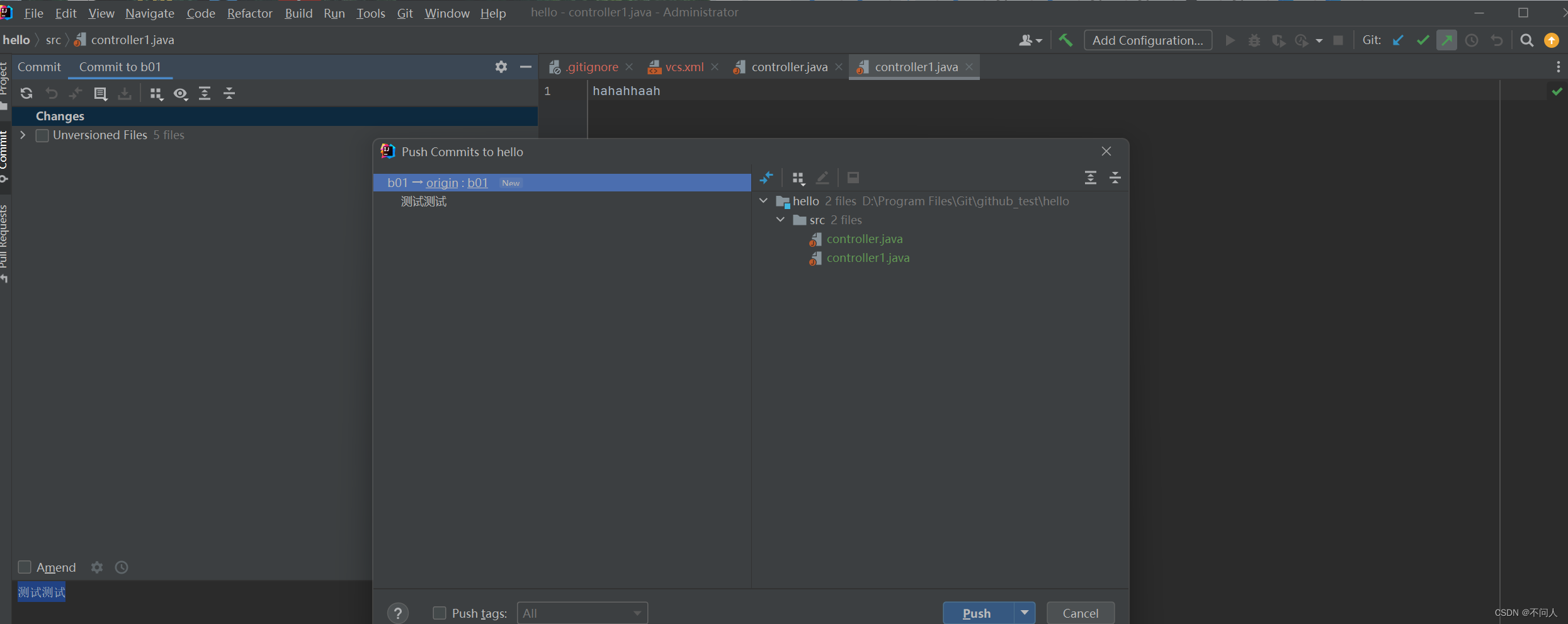Open the File menu
This screenshot has height=624, width=1568.
[x=33, y=13]
